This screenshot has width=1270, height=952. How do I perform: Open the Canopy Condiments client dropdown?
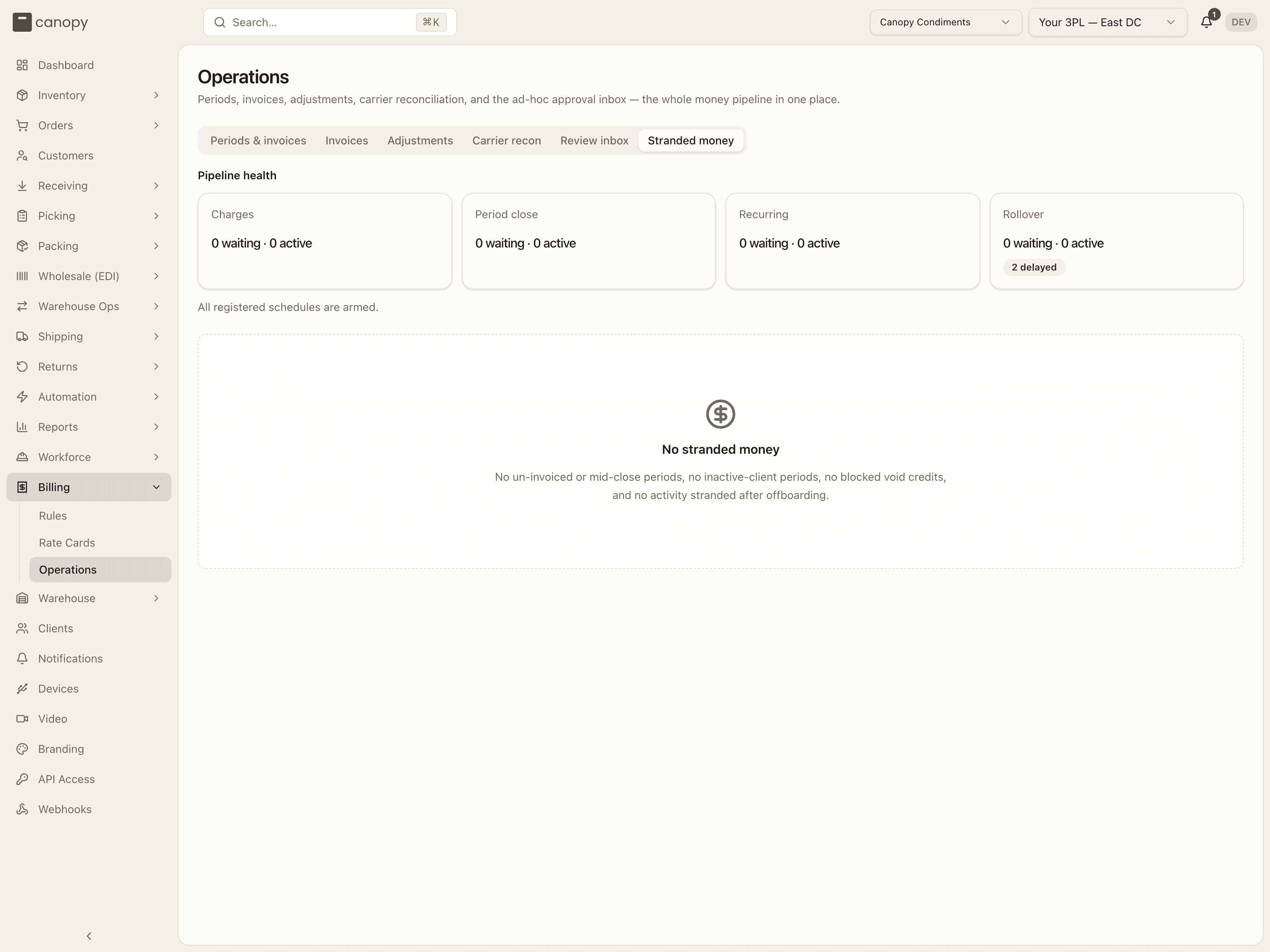click(x=945, y=22)
